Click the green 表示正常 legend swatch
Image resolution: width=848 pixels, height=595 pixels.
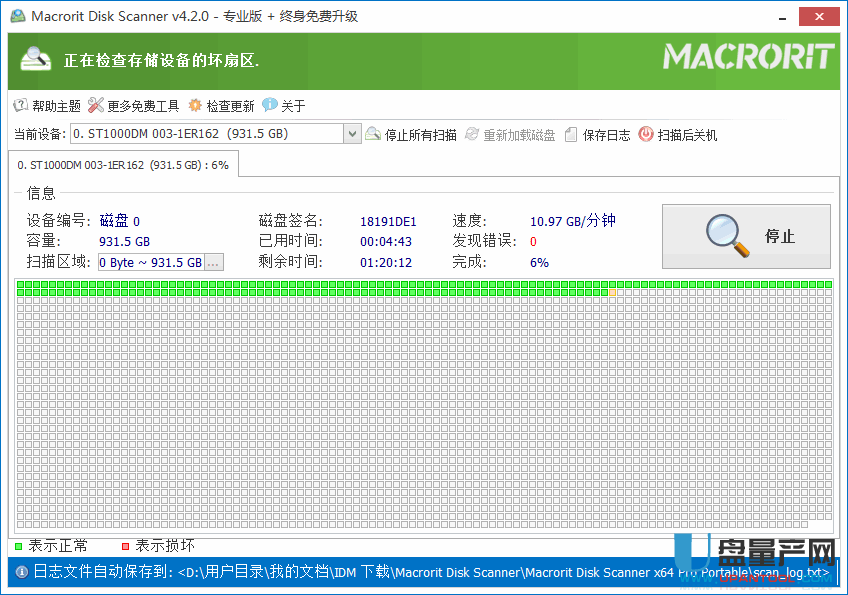point(18,546)
